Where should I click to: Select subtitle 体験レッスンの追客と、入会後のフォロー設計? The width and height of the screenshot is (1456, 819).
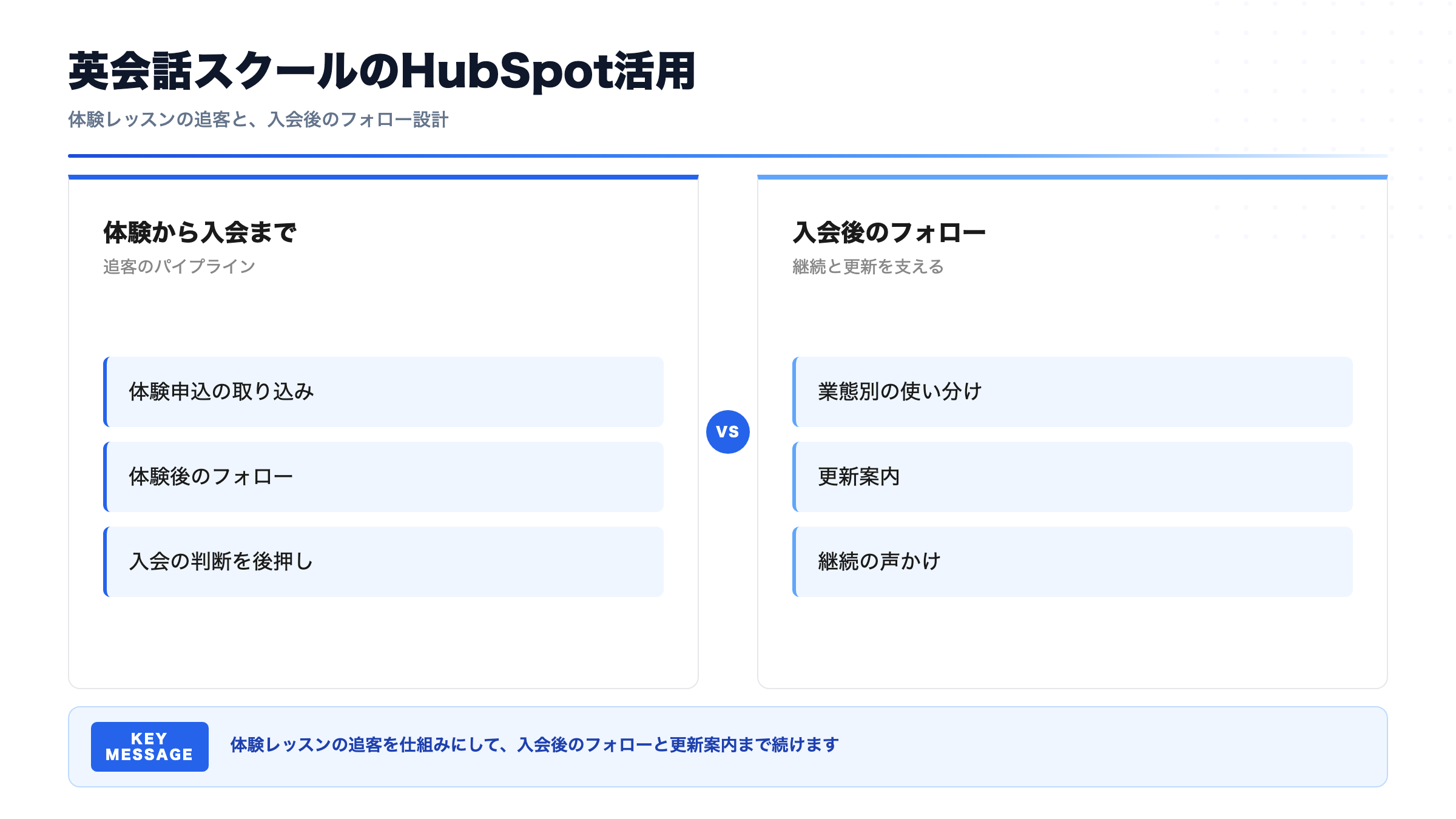click(258, 120)
